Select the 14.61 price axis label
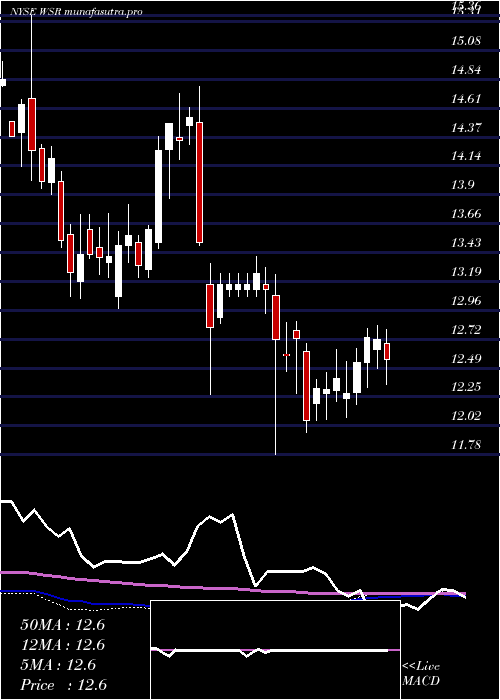 click(x=466, y=99)
